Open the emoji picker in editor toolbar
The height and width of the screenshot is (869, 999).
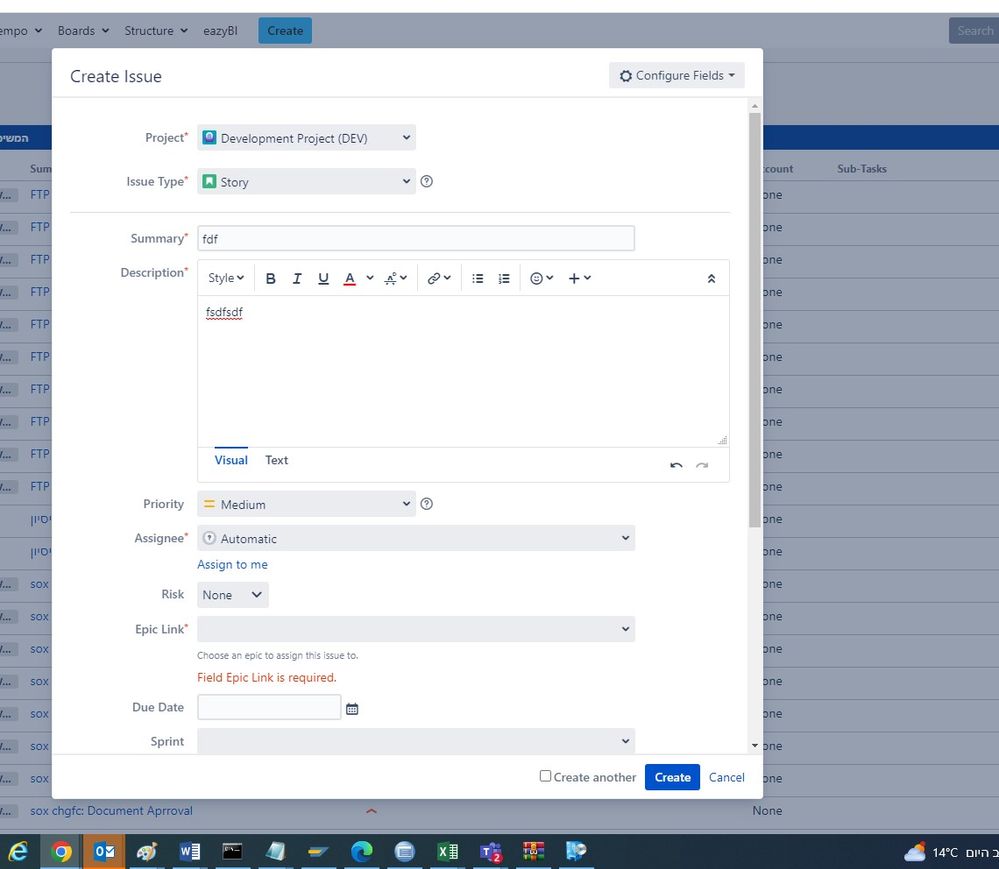click(542, 278)
